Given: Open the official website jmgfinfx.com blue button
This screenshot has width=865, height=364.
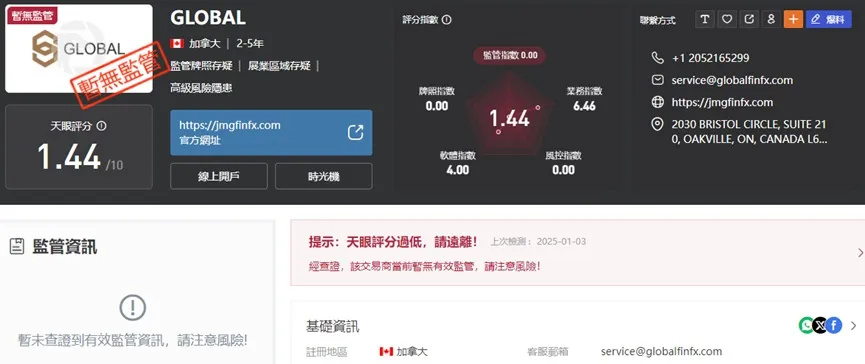Looking at the screenshot, I should point(271,132).
